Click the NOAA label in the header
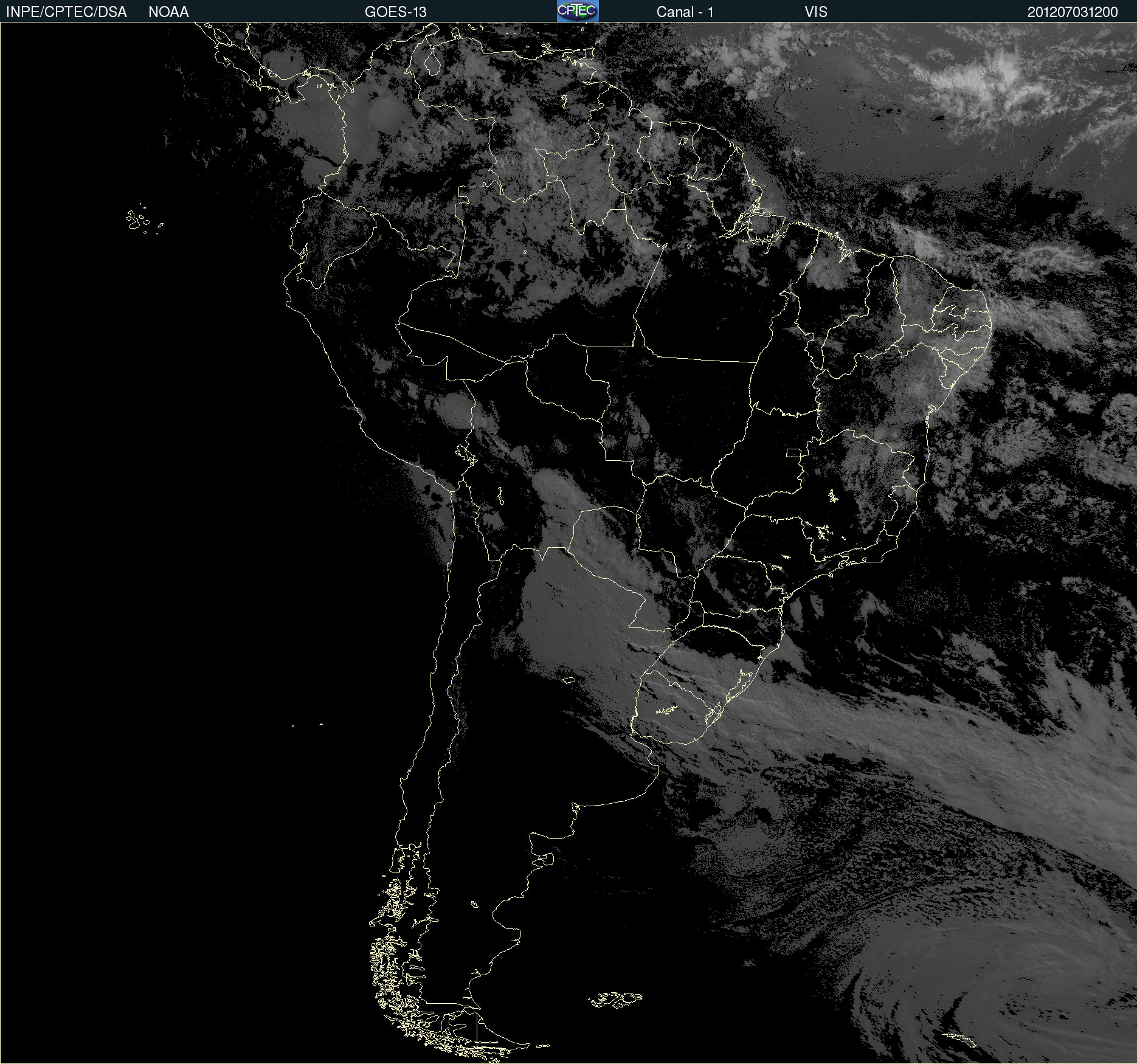The height and width of the screenshot is (1064, 1137). [x=168, y=12]
